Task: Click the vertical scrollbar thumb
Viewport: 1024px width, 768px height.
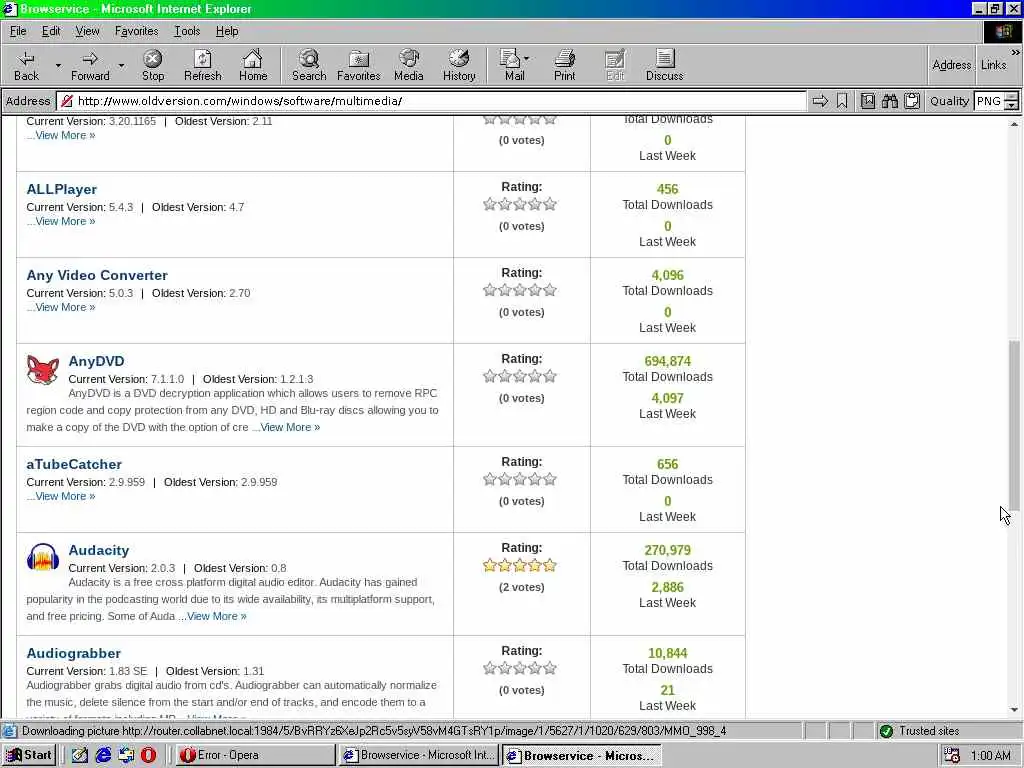Action: [1014, 424]
